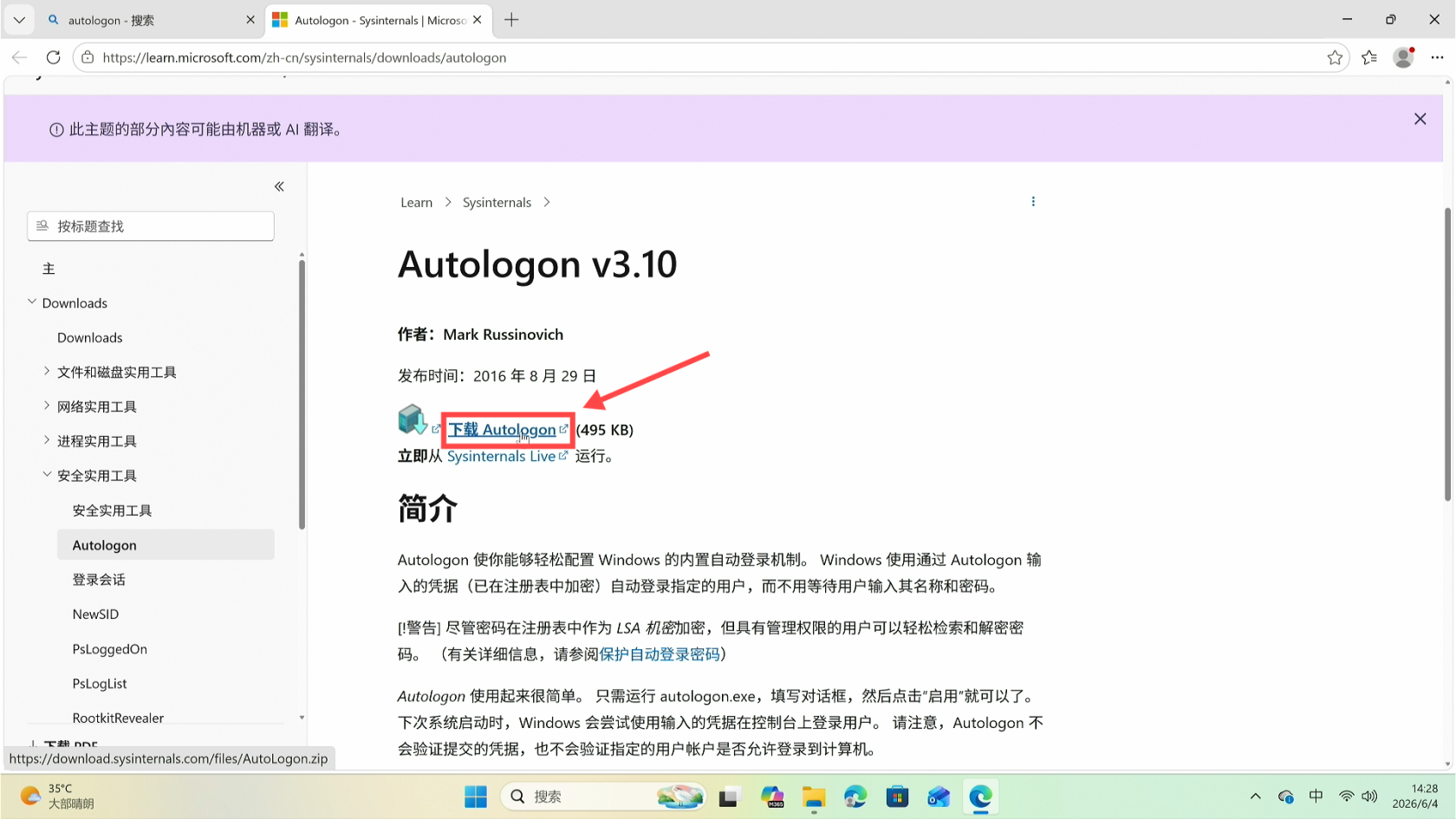
Task: Click sidebar scroll-up arrow
Action: point(302,256)
